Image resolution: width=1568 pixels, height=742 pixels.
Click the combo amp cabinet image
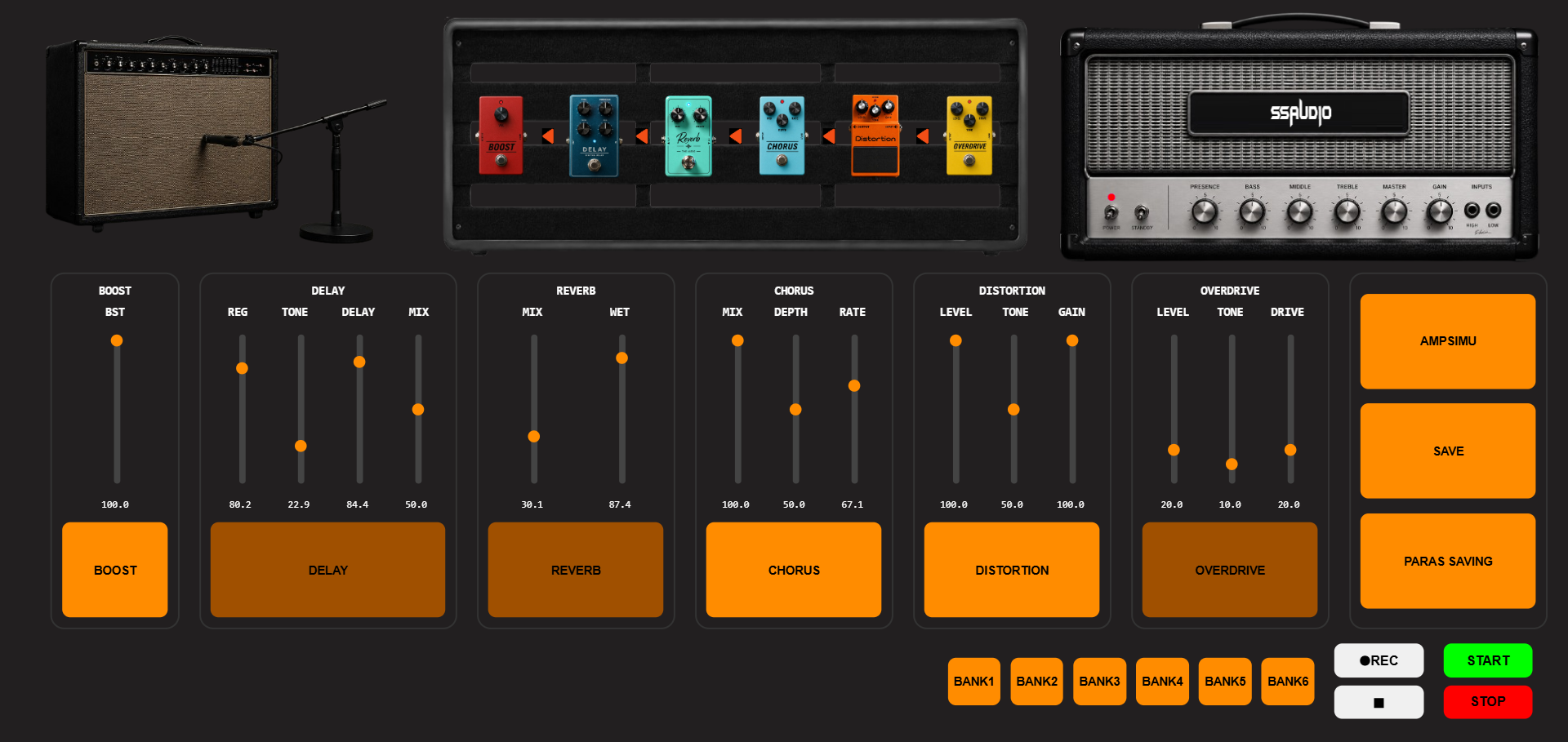(x=163, y=135)
